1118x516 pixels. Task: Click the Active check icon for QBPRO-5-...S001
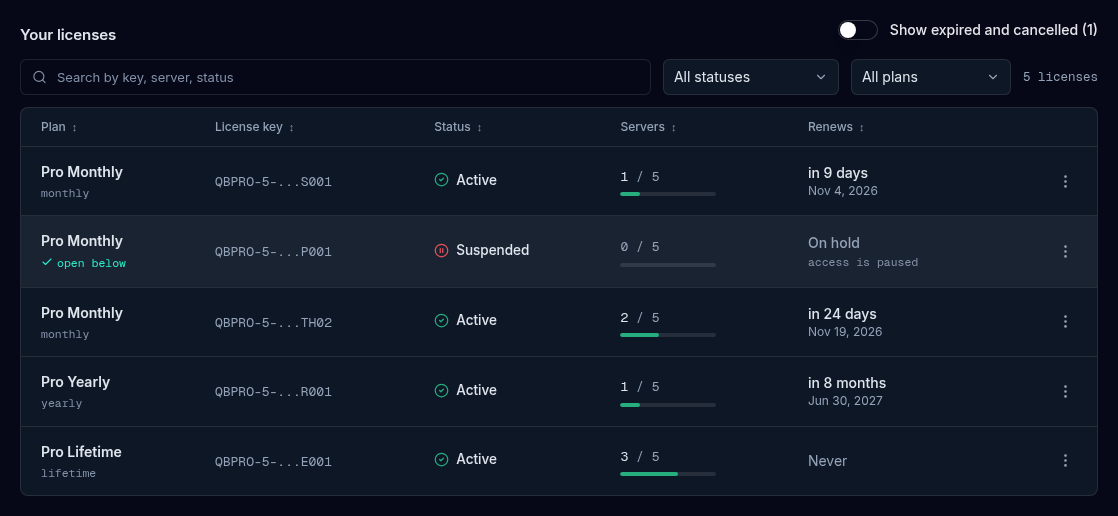pos(441,180)
